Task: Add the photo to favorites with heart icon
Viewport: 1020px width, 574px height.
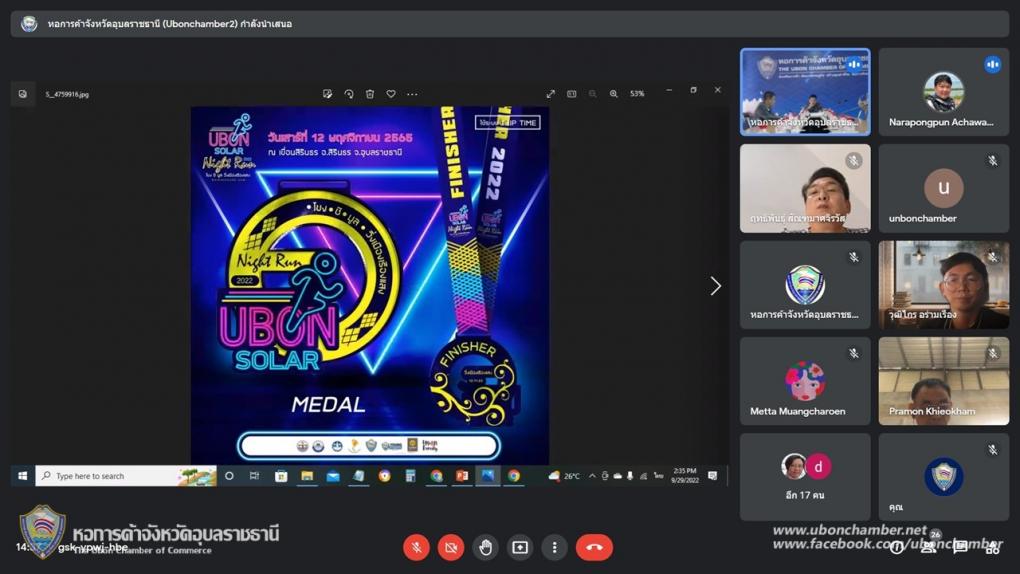Action: tap(391, 94)
